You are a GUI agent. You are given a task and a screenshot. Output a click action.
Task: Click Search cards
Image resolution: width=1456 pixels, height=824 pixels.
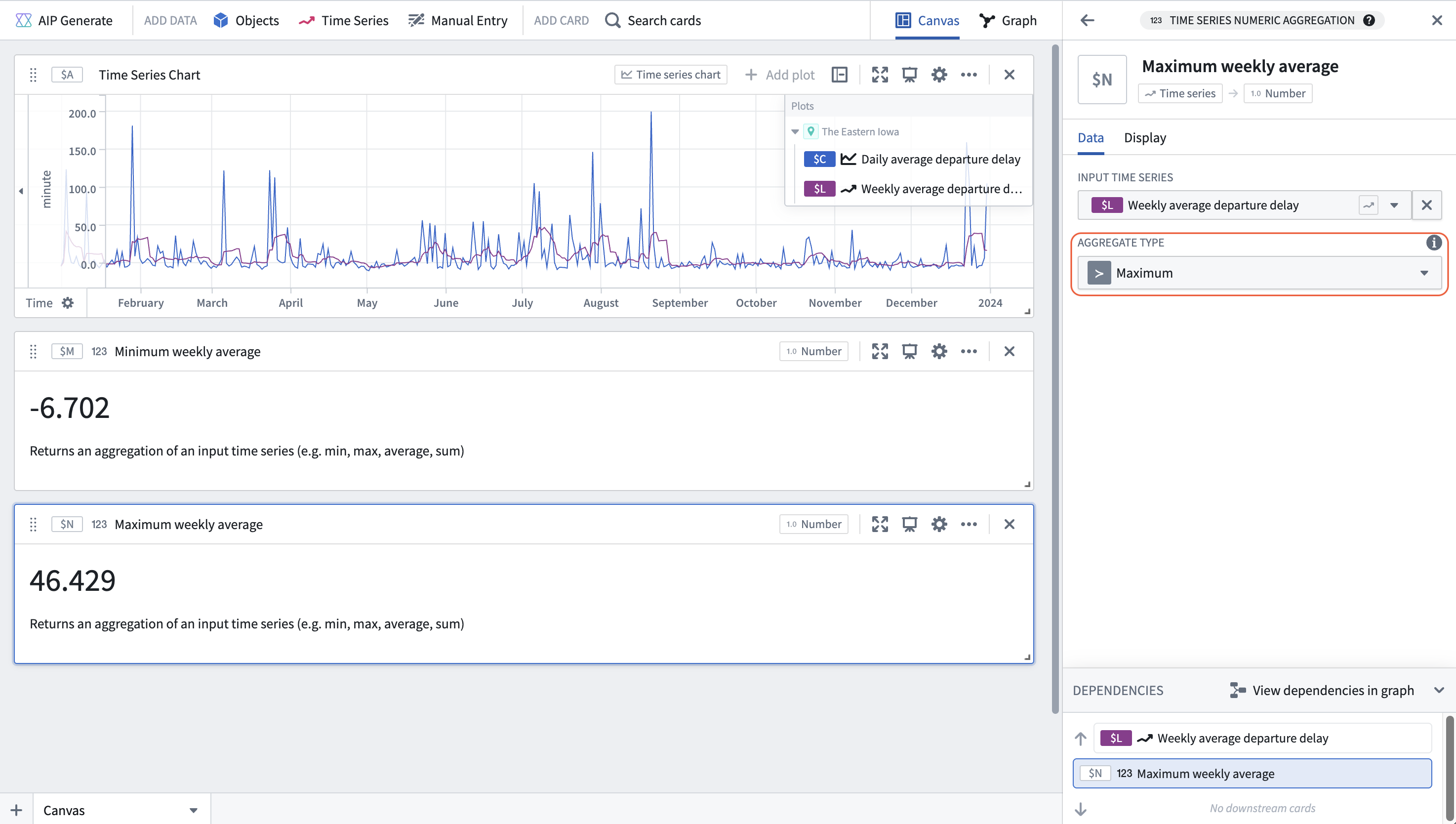[x=653, y=20]
